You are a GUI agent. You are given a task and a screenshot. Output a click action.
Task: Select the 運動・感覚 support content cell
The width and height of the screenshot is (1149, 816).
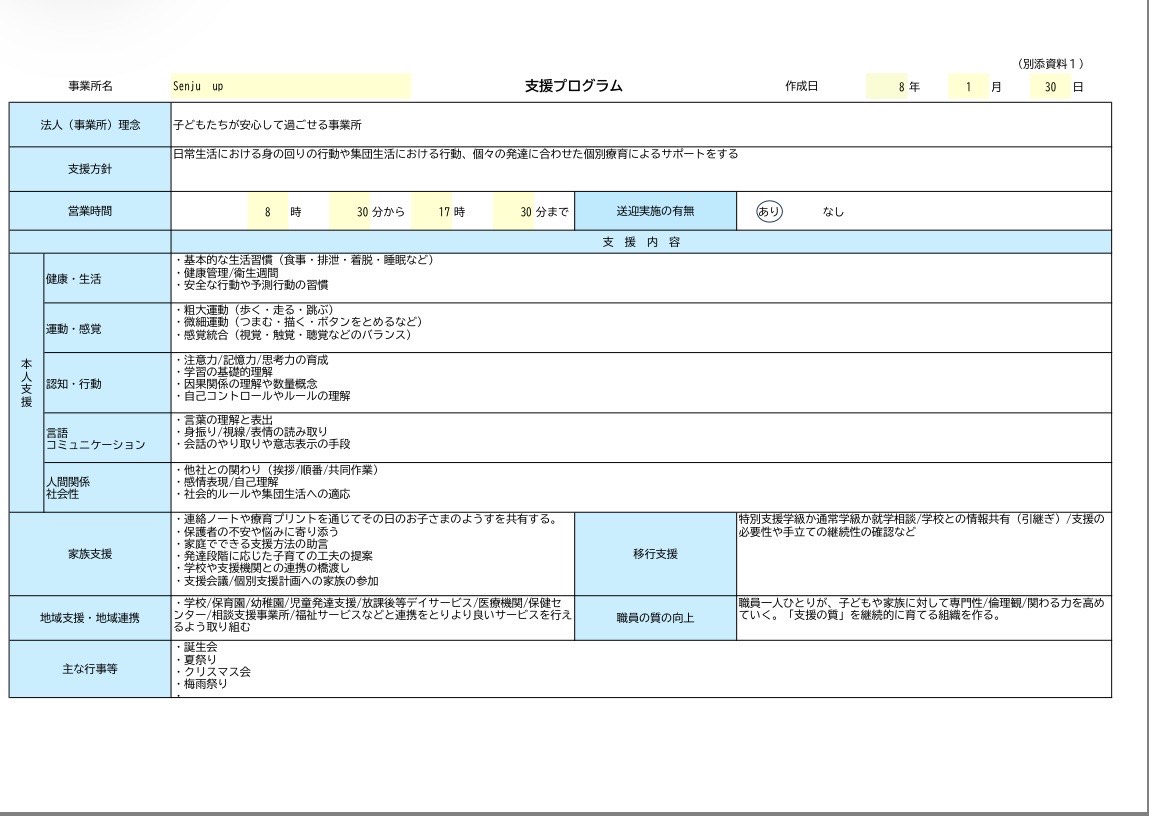coord(640,327)
